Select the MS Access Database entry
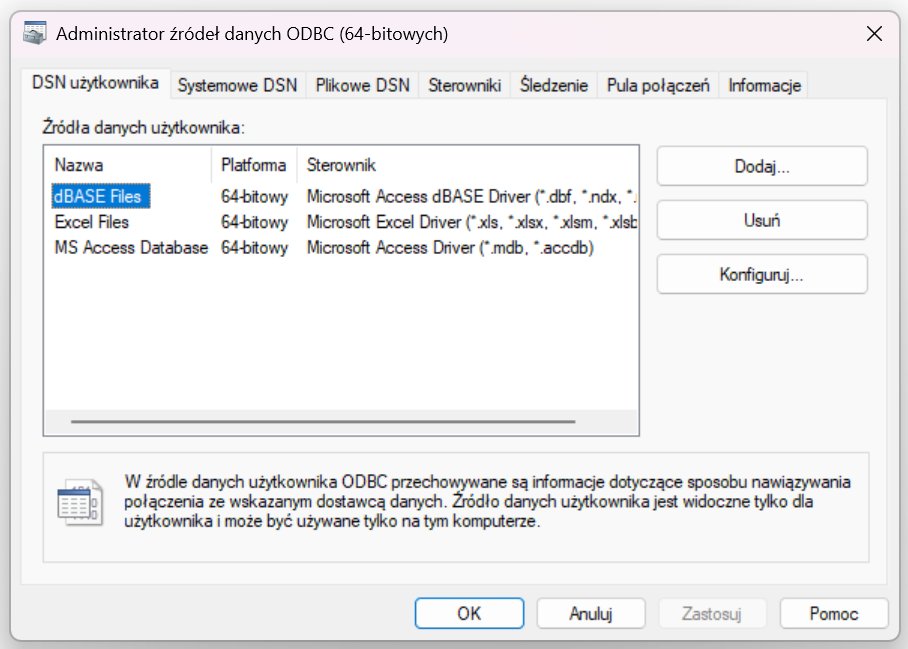Viewport: 908px width, 649px height. tap(131, 248)
